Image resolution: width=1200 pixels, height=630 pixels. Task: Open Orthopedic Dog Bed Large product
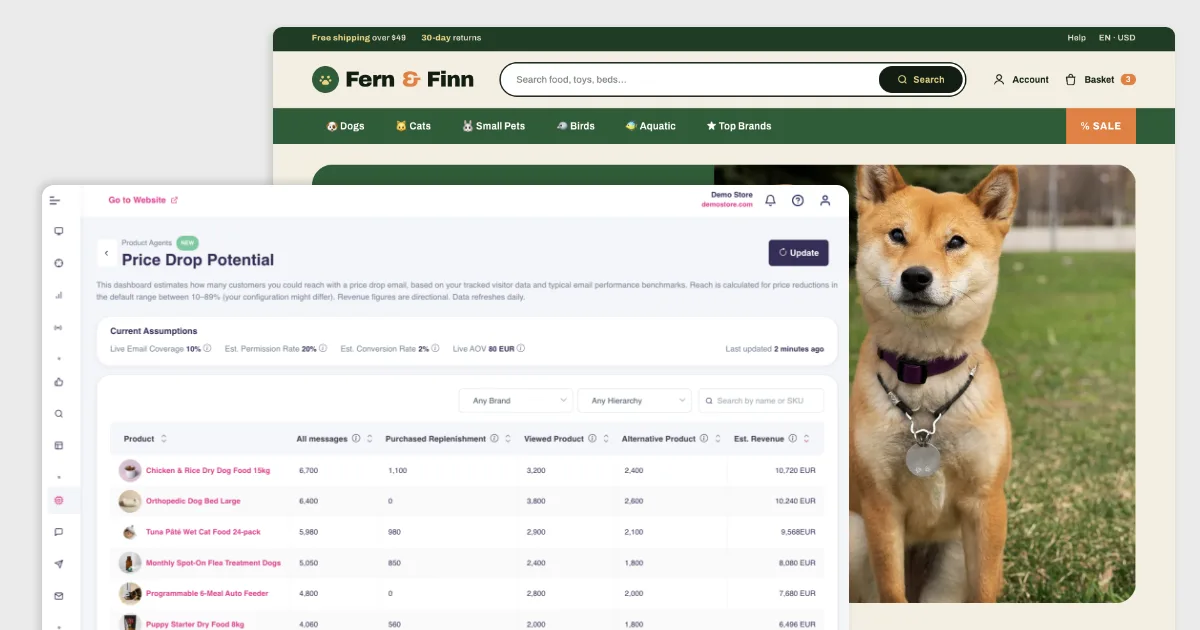193,501
